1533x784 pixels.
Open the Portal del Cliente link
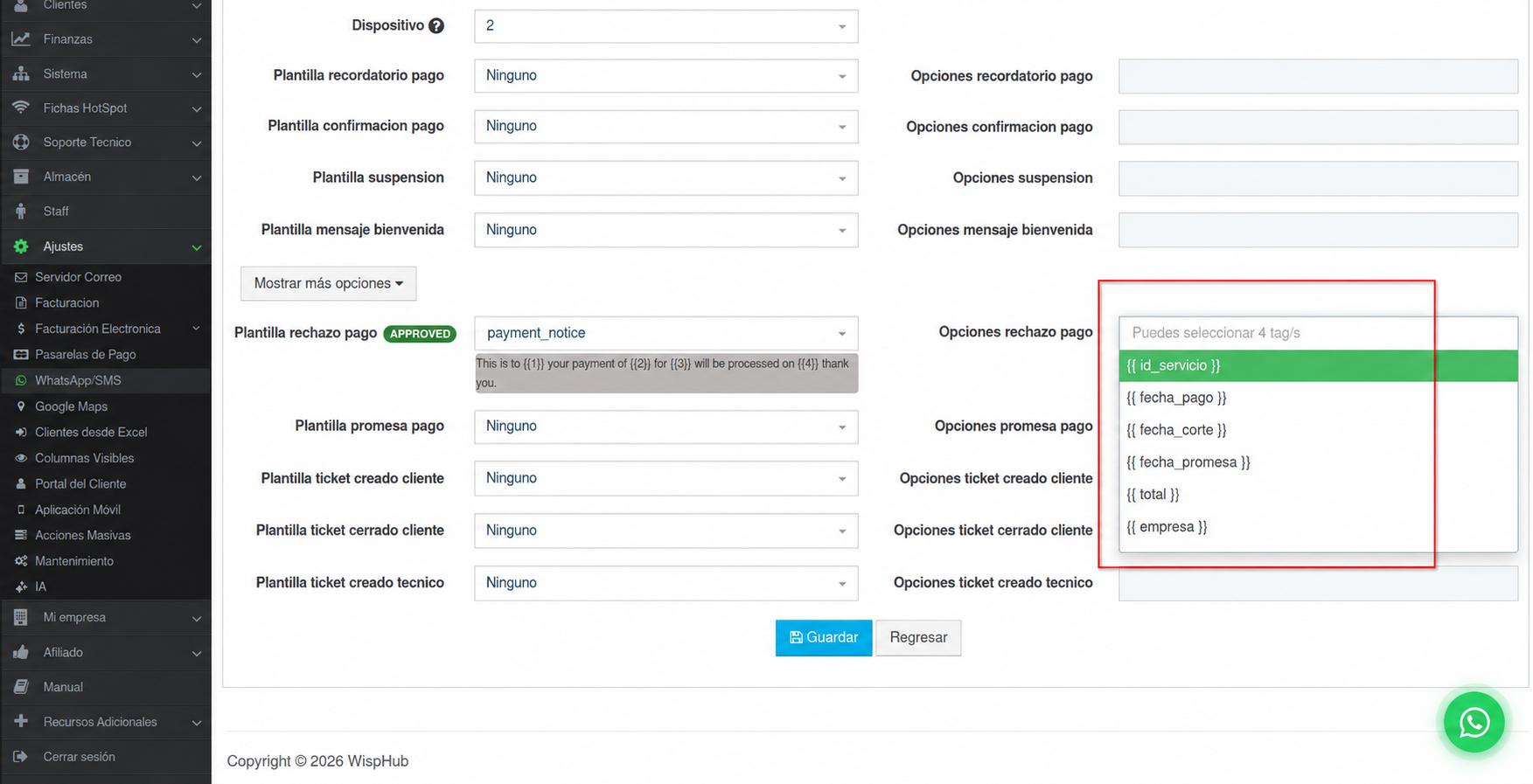click(80, 484)
